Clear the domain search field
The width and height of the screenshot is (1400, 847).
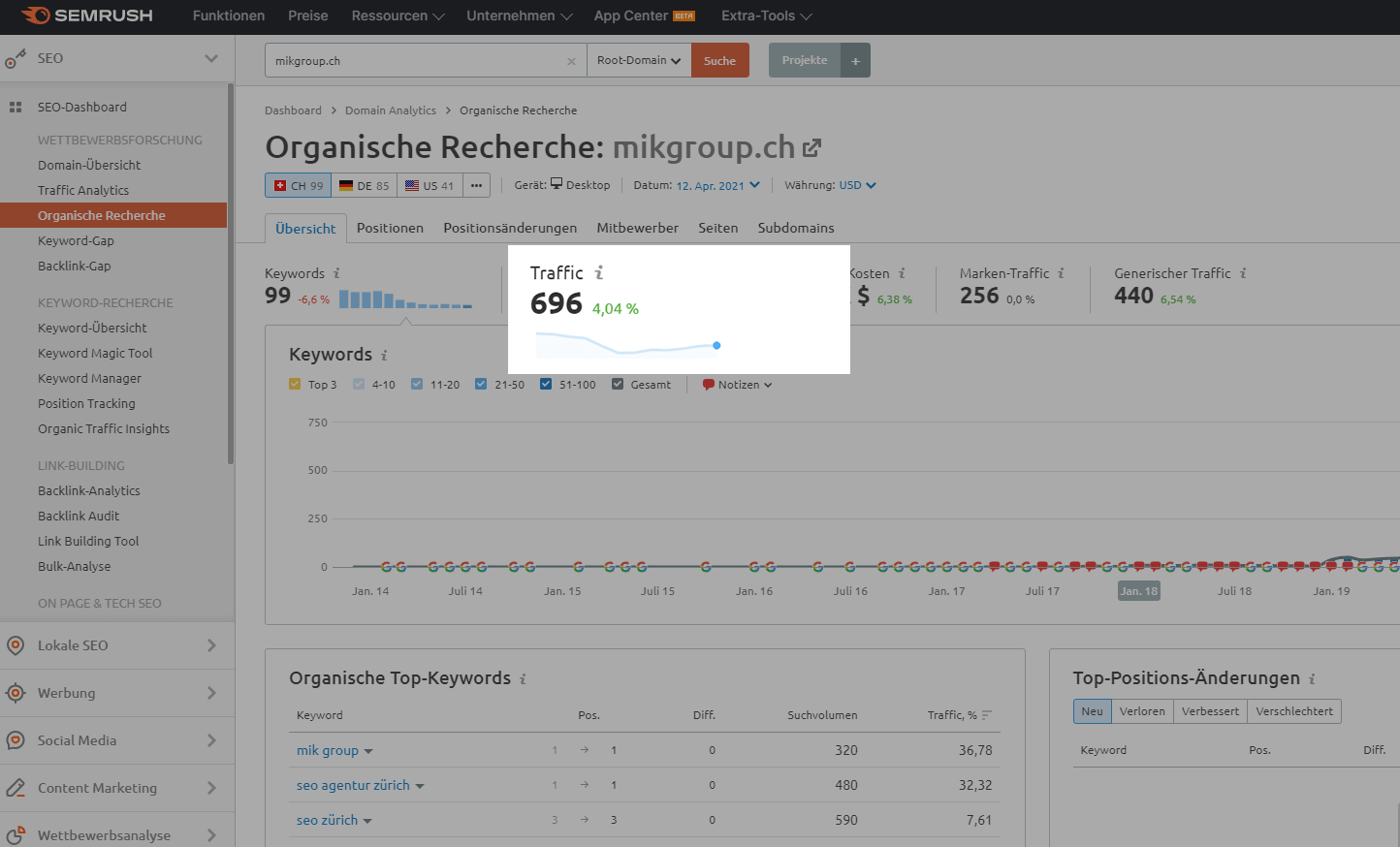point(571,61)
